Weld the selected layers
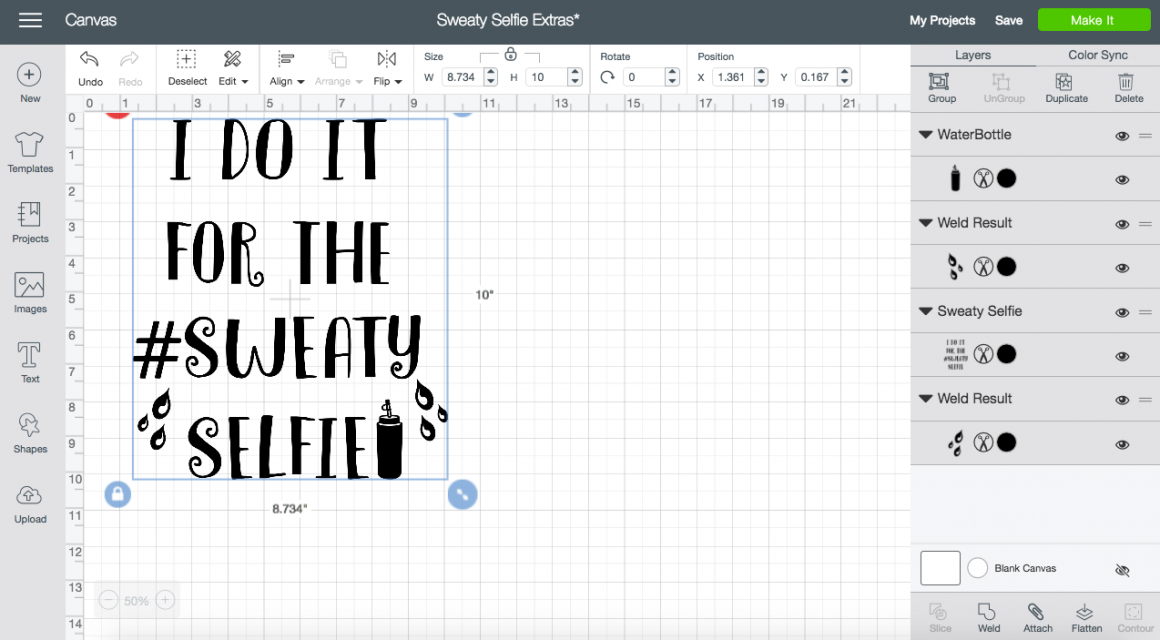Viewport: 1160px width, 640px height. pyautogui.click(x=988, y=618)
